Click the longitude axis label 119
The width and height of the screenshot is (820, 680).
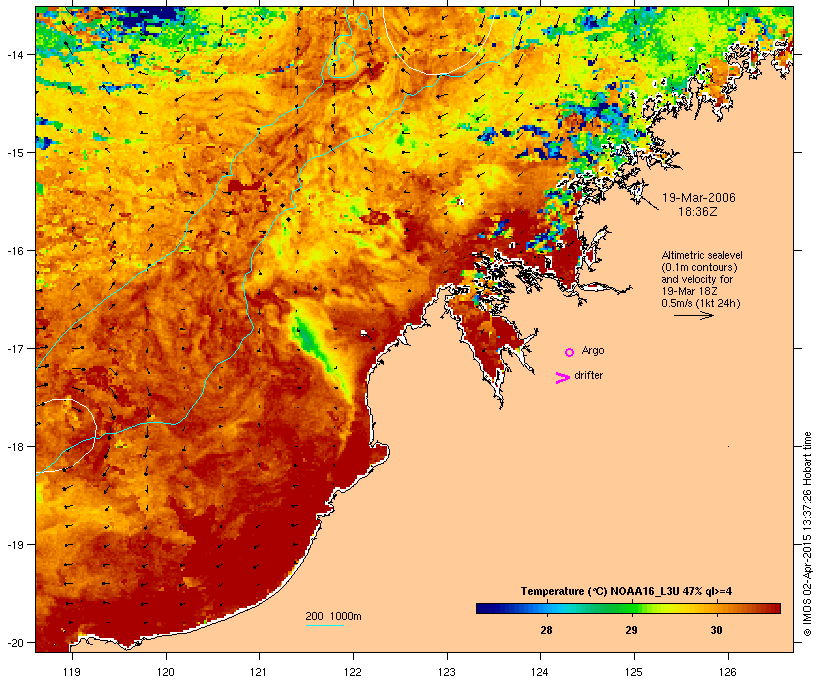(x=72, y=672)
